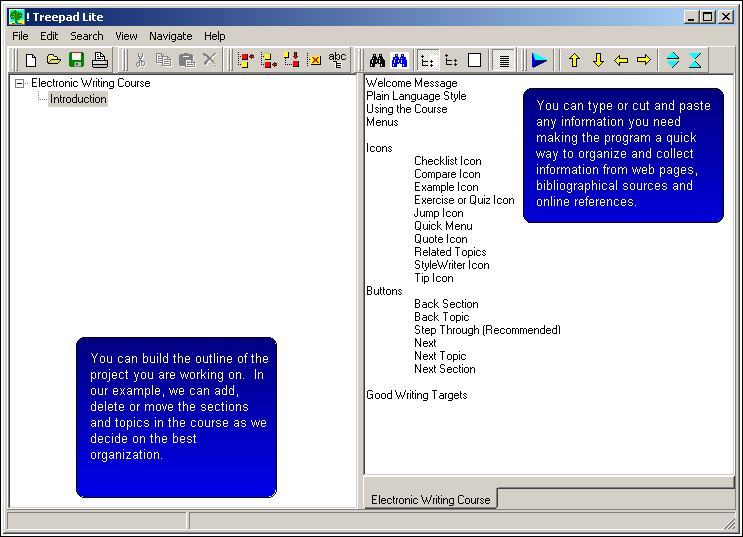Click the yellow right arrow icon

(644, 60)
